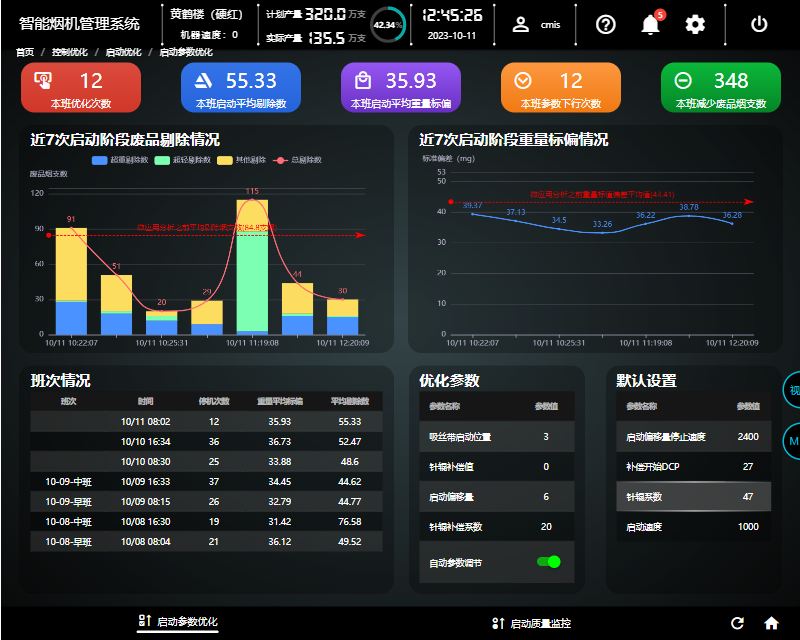Click icon on red 本班优化次数 card

(43, 80)
